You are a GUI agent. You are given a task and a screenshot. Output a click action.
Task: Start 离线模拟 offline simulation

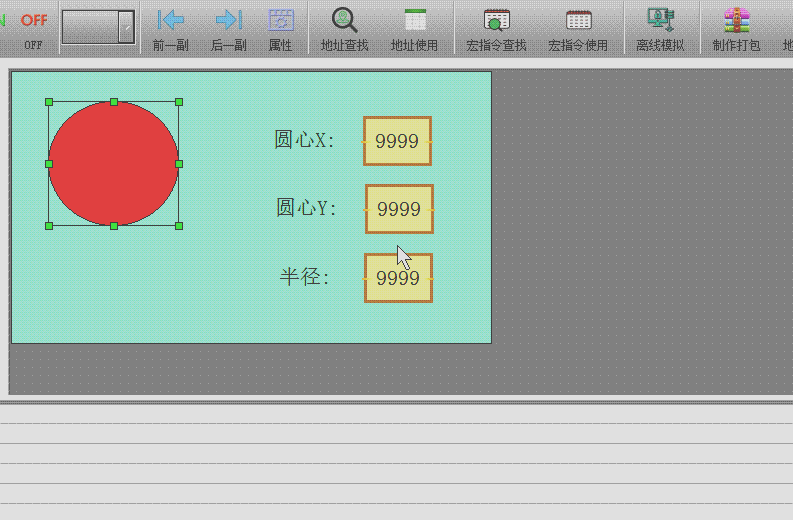pyautogui.click(x=660, y=20)
